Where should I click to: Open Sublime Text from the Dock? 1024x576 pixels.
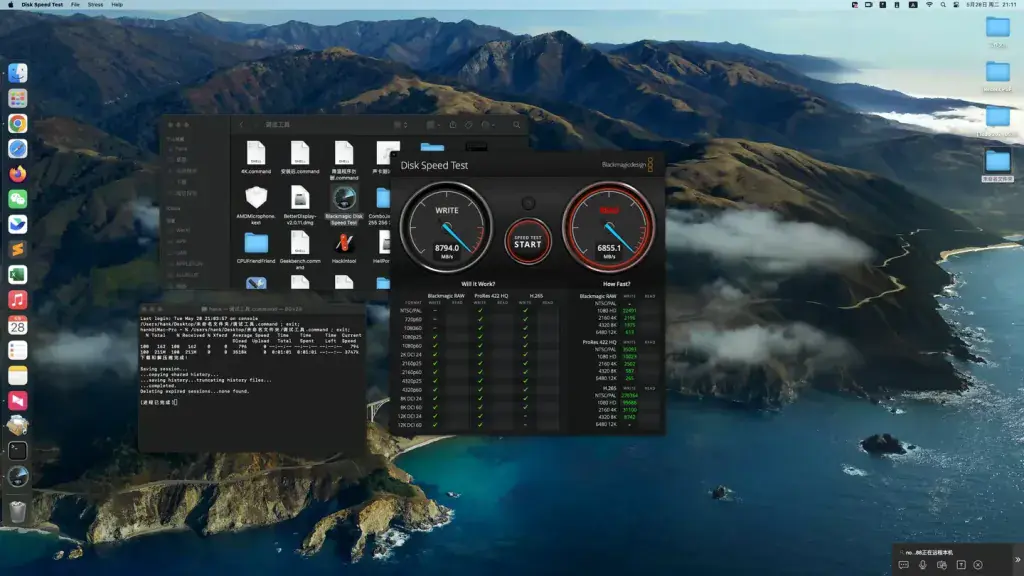pyautogui.click(x=18, y=249)
